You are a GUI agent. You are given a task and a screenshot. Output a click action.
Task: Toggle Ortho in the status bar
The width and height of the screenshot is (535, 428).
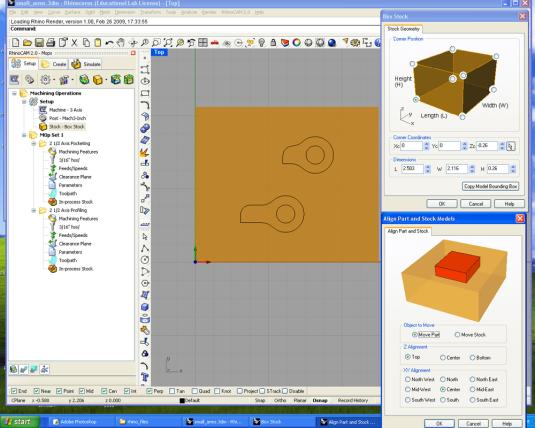tap(280, 400)
